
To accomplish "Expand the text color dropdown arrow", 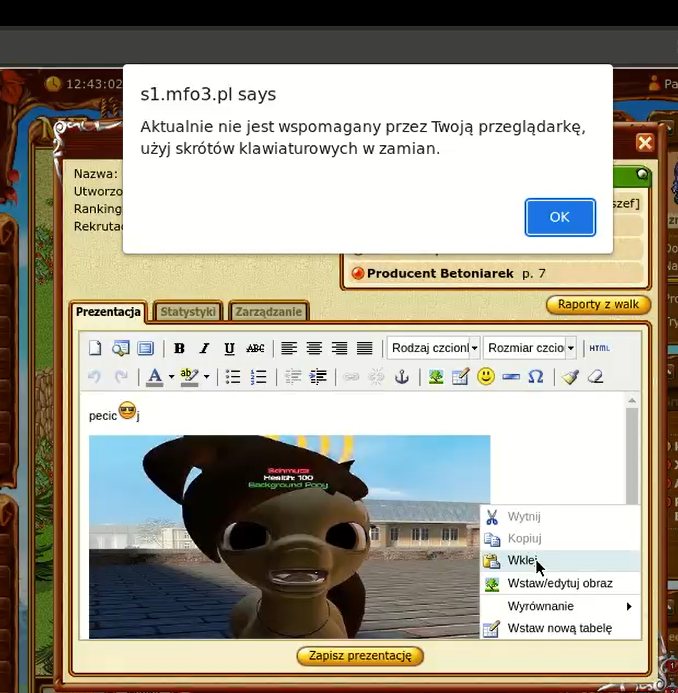I will tap(171, 378).
